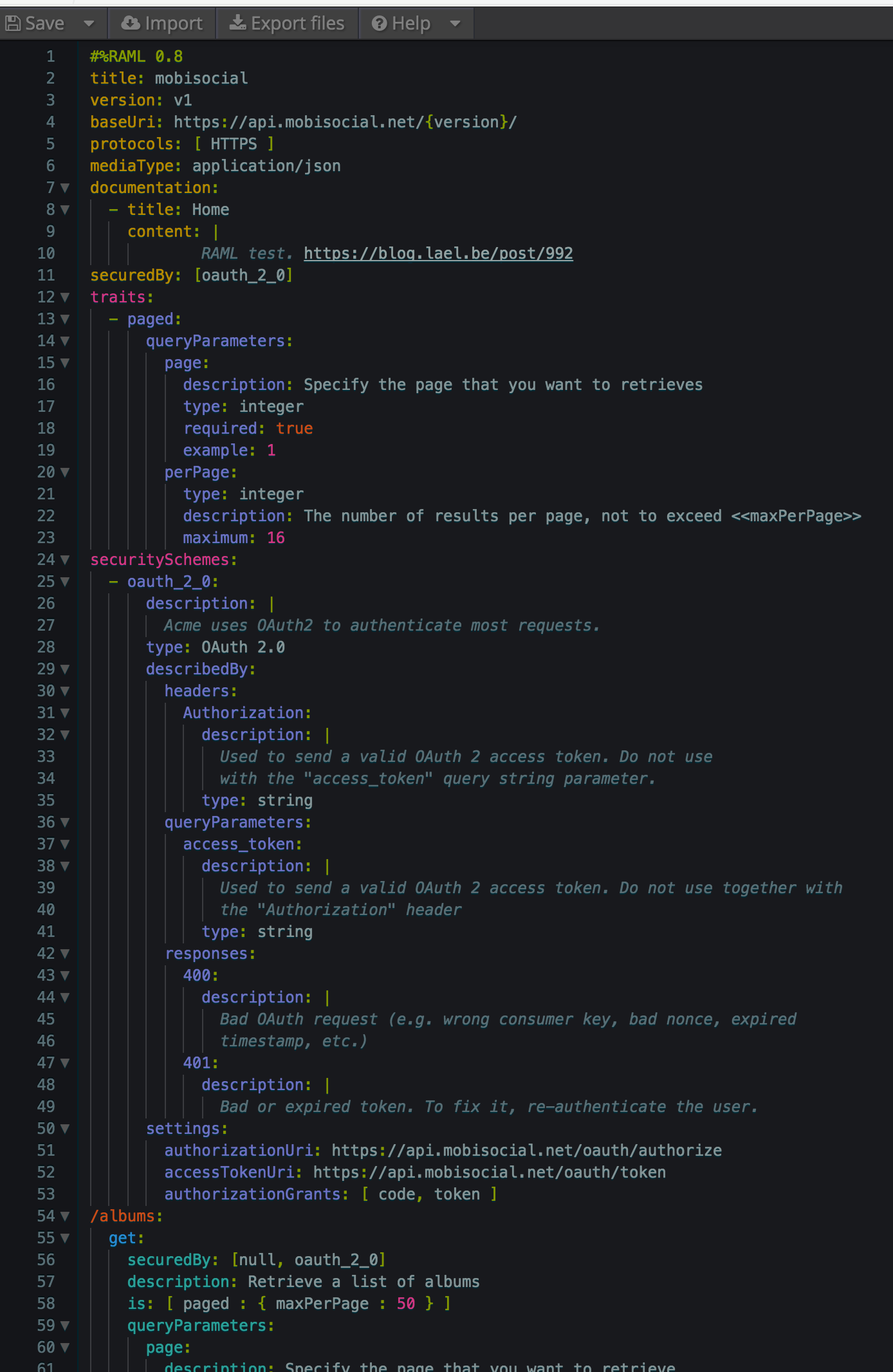Open the Help dropdown arrow

(x=456, y=24)
